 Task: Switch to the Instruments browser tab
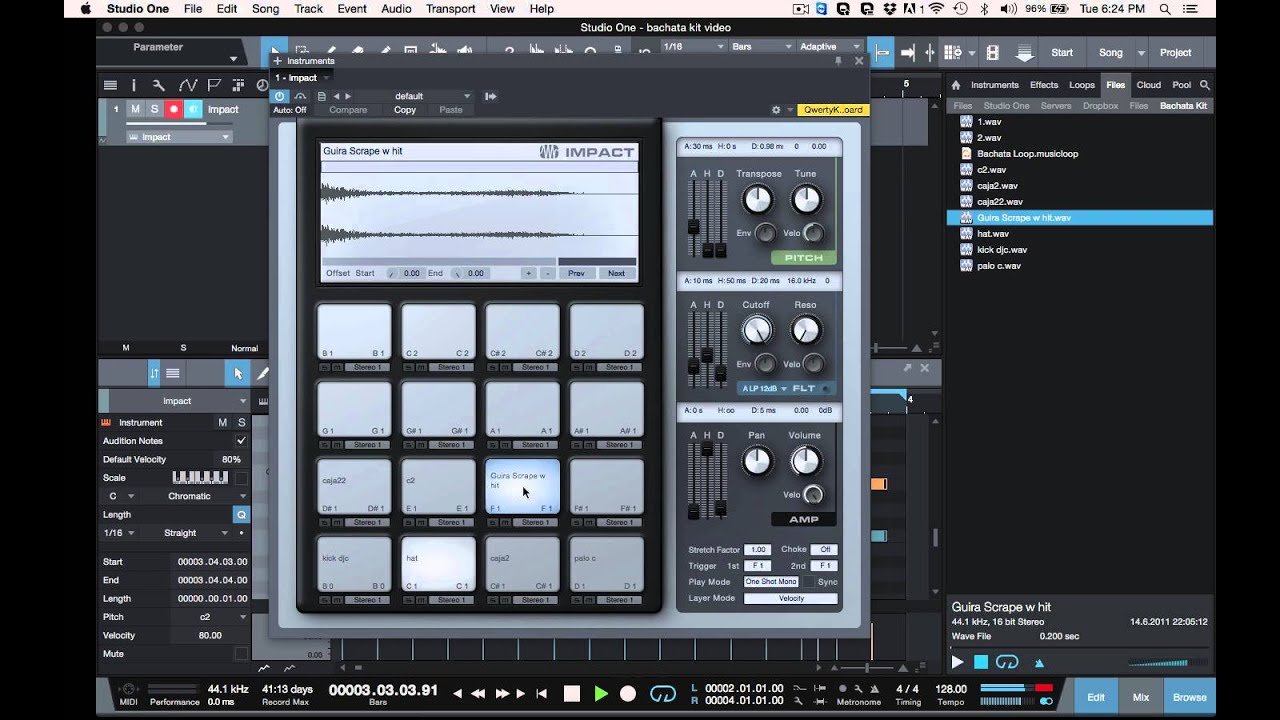pyautogui.click(x=994, y=85)
